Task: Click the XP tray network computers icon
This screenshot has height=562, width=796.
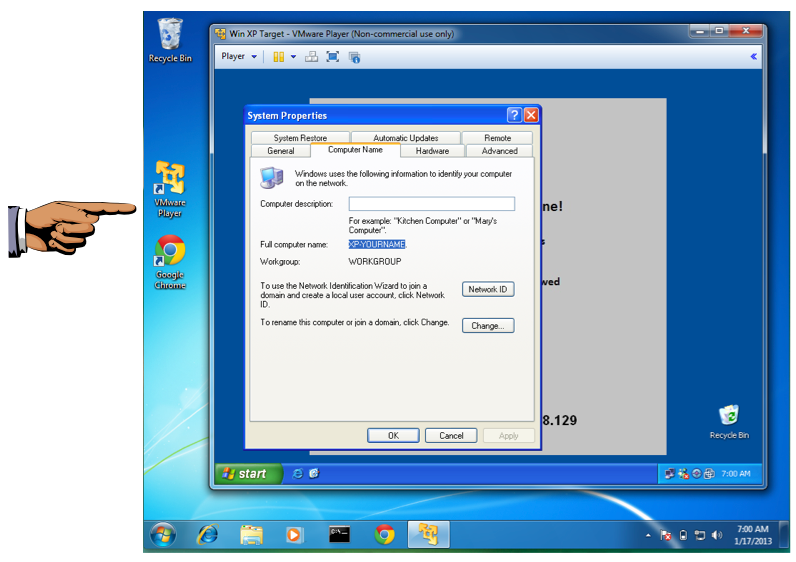Action: coord(670,474)
